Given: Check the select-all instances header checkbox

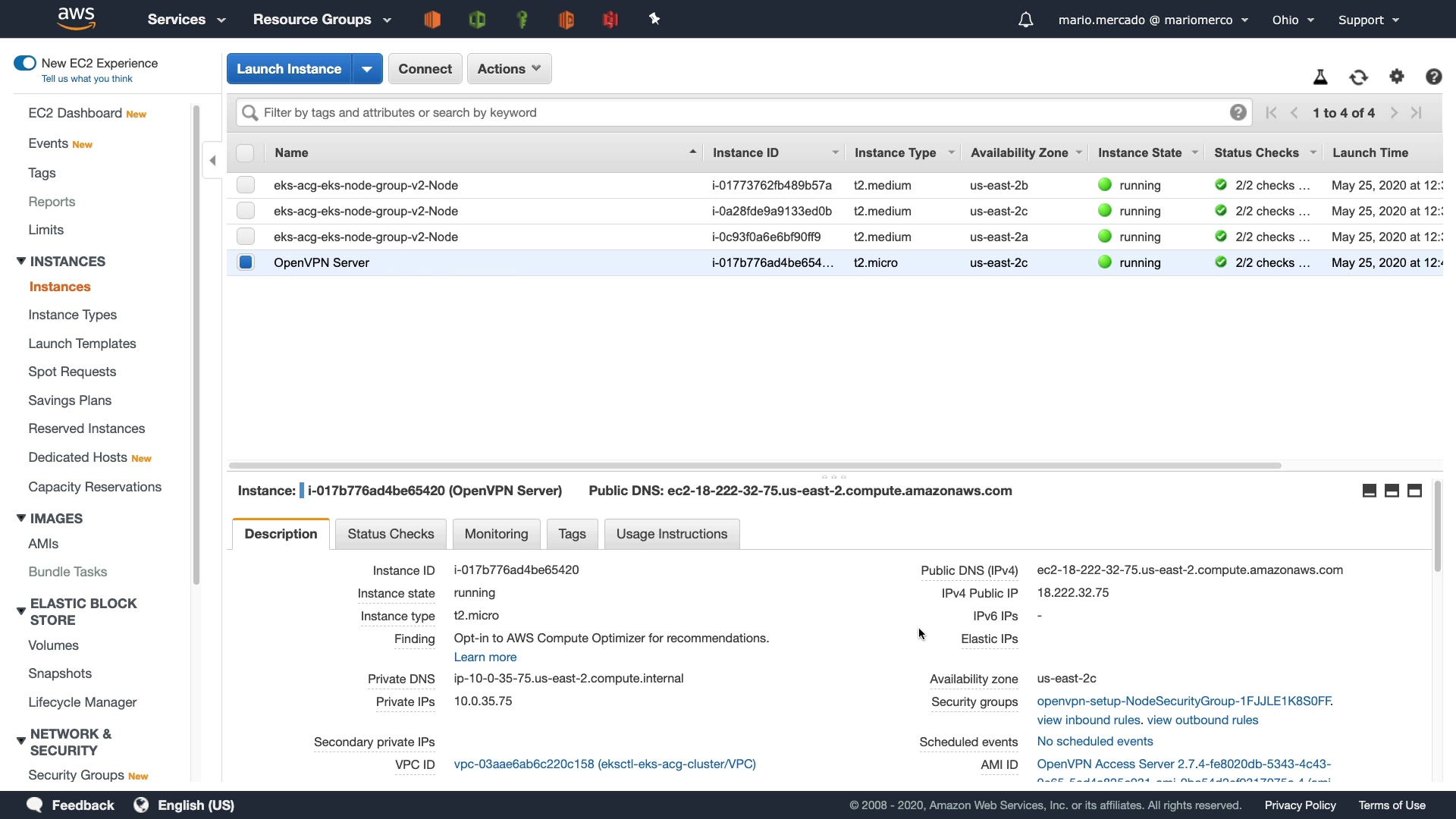Looking at the screenshot, I should pyautogui.click(x=245, y=152).
